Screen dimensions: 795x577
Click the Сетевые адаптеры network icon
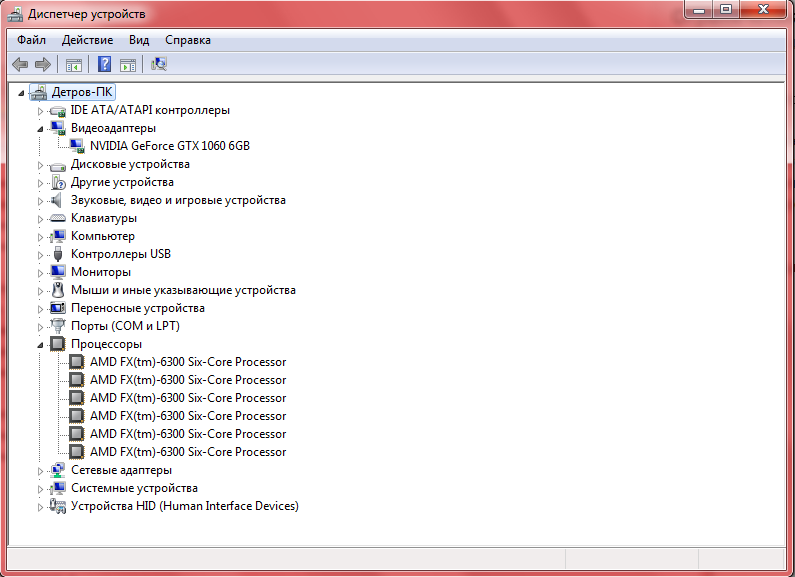pos(58,470)
